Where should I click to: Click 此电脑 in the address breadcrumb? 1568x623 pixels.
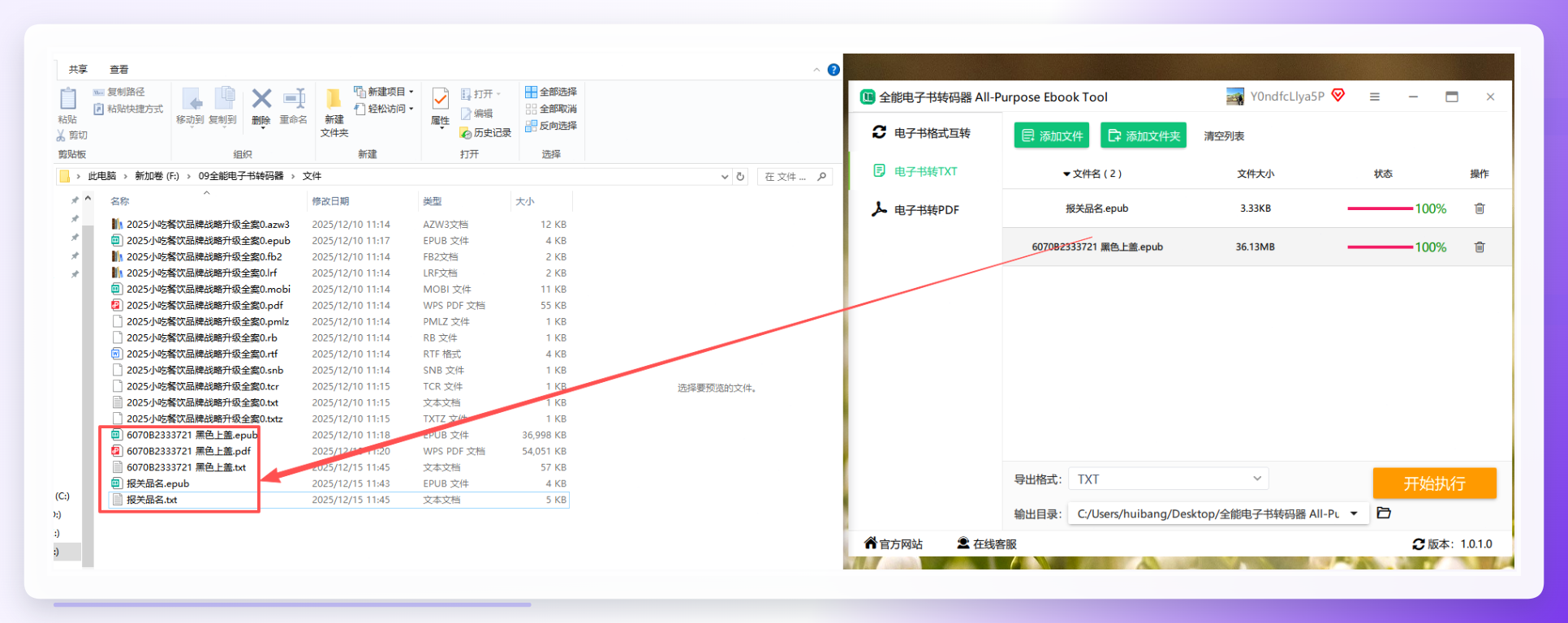[102, 176]
